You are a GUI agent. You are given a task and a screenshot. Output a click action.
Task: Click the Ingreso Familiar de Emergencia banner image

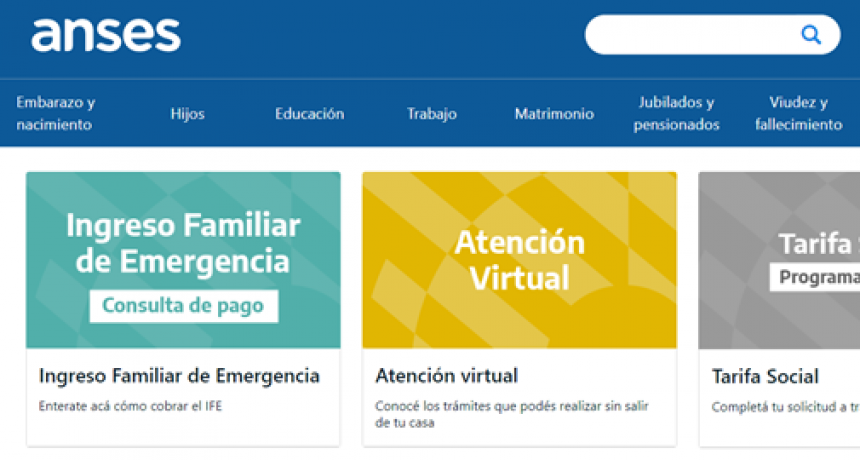(x=183, y=260)
